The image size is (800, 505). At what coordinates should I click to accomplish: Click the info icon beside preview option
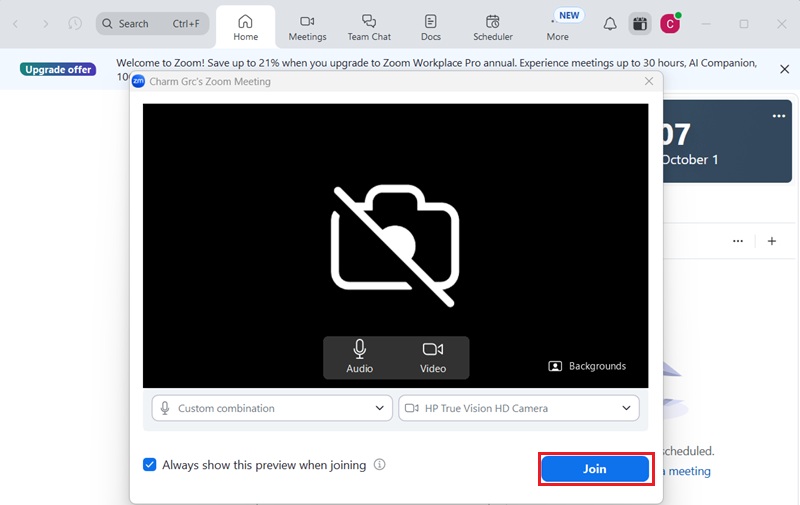point(380,465)
